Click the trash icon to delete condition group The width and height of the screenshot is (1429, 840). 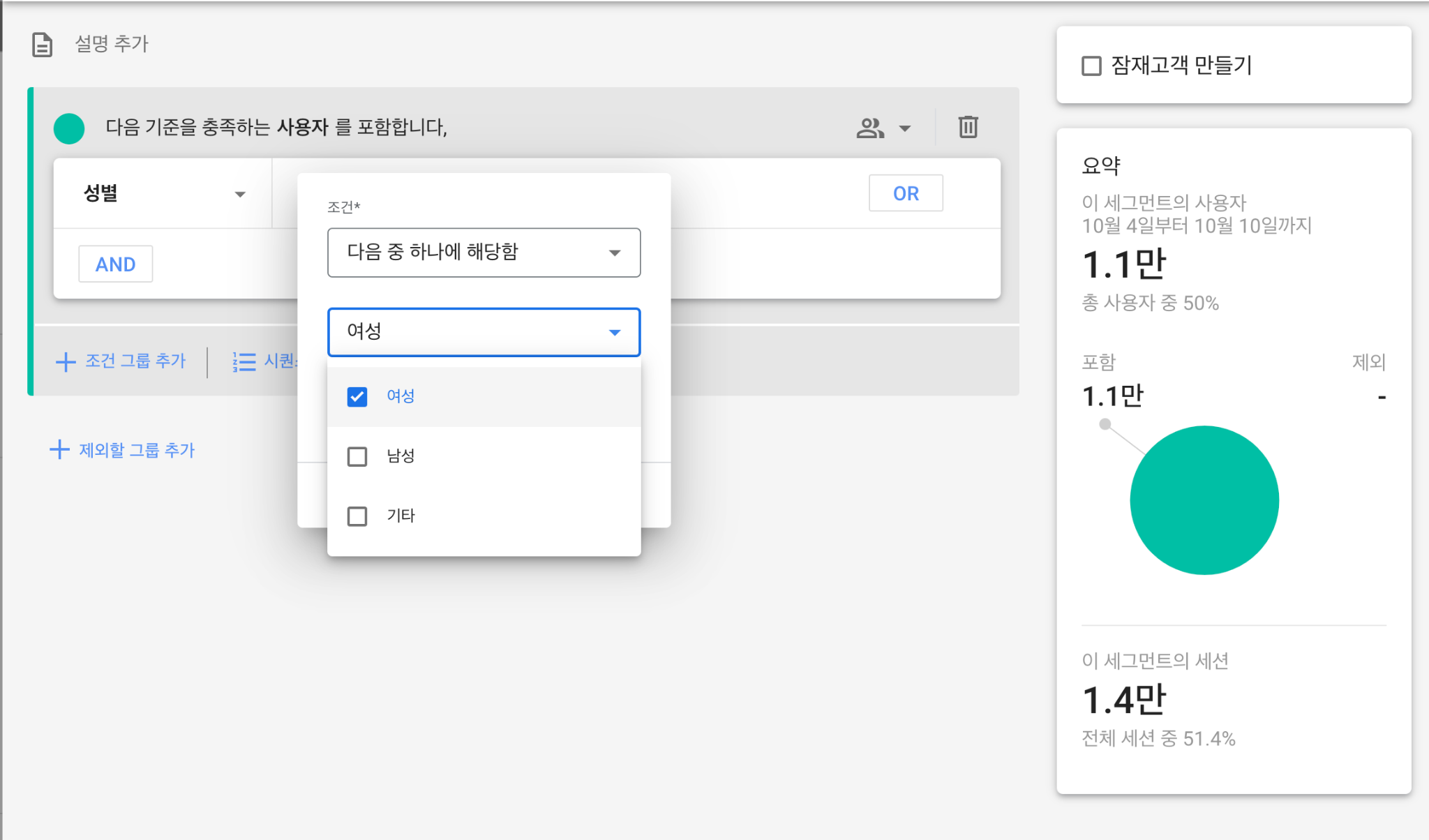pyautogui.click(x=968, y=127)
